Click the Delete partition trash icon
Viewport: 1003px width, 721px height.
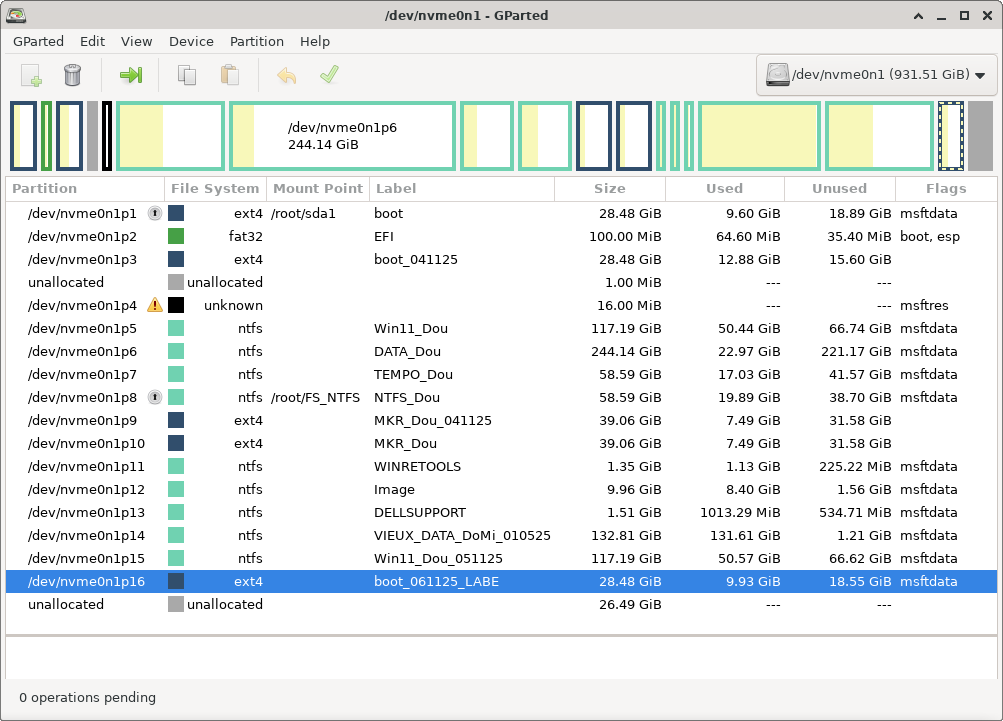[x=72, y=75]
